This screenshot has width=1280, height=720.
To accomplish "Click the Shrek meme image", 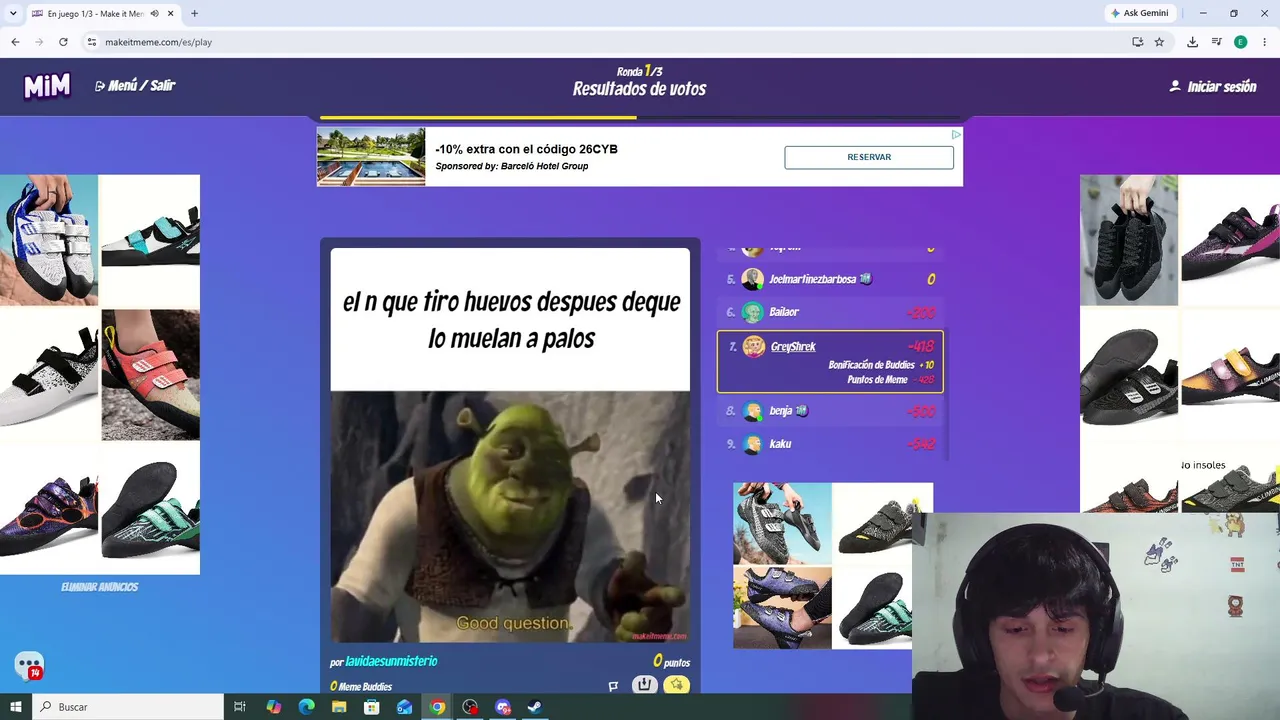I will click(510, 517).
